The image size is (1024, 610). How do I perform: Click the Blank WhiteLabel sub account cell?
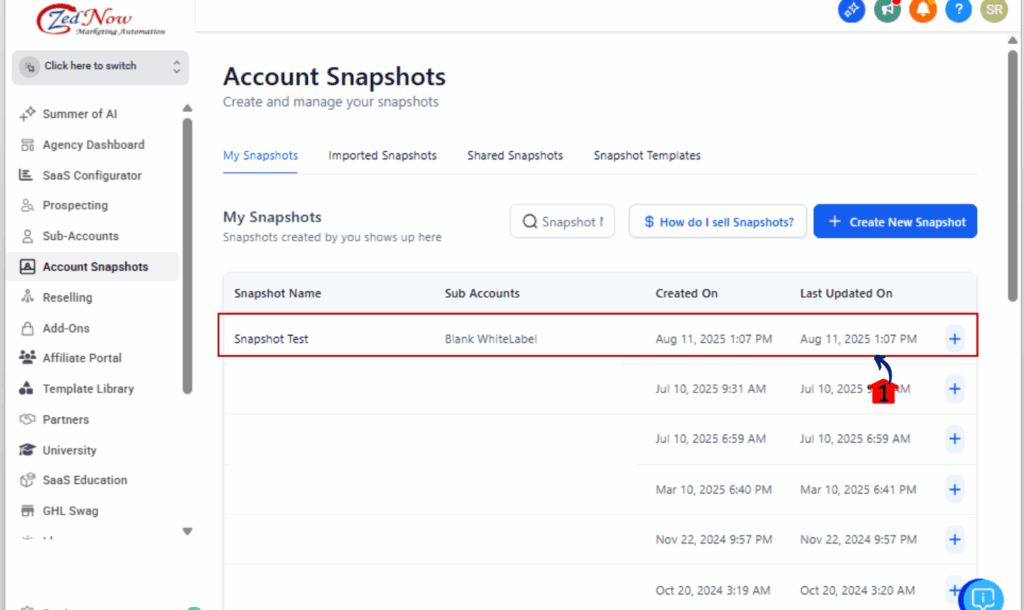490,339
